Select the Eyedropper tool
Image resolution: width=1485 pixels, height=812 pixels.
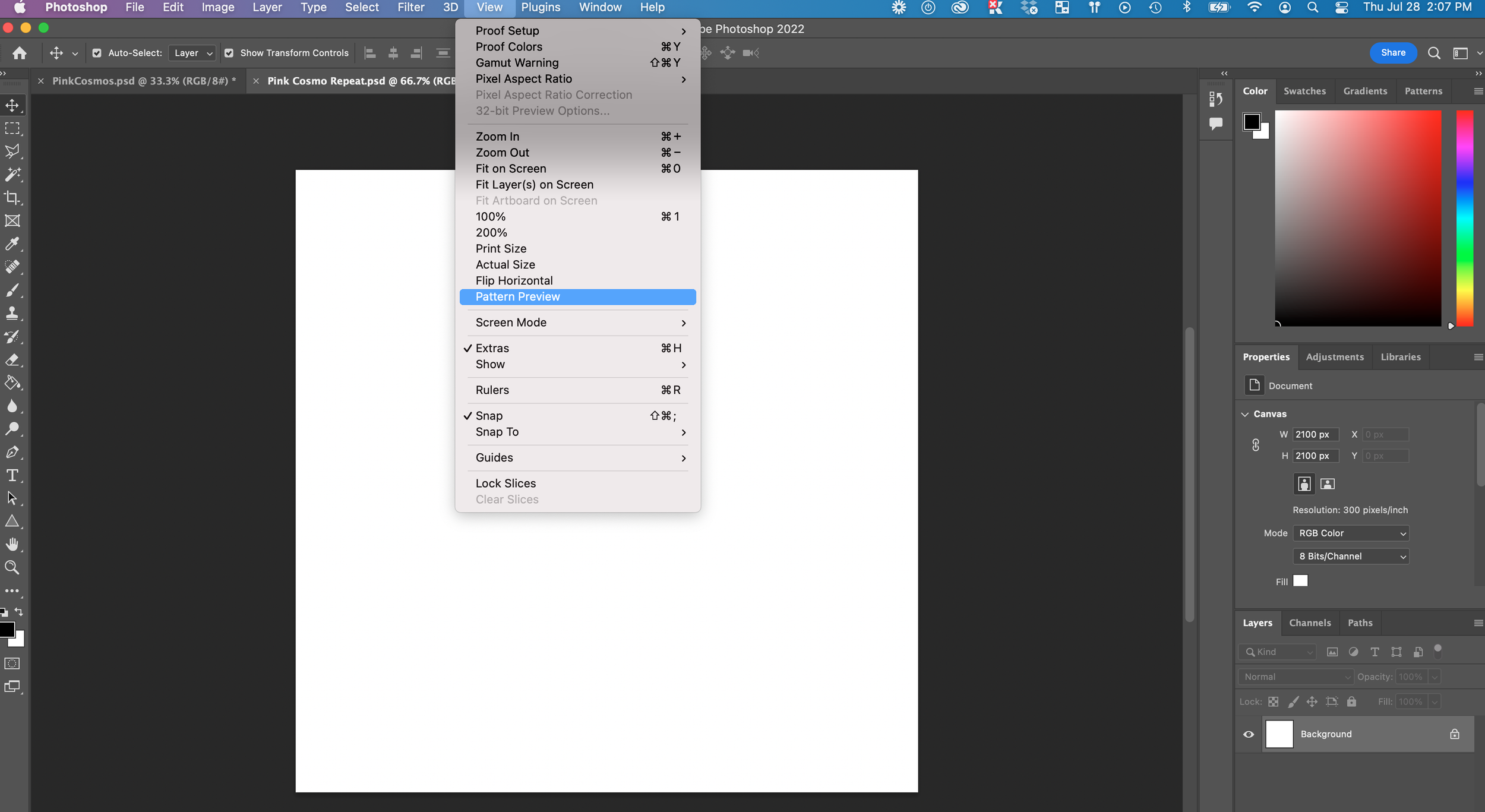coord(12,244)
